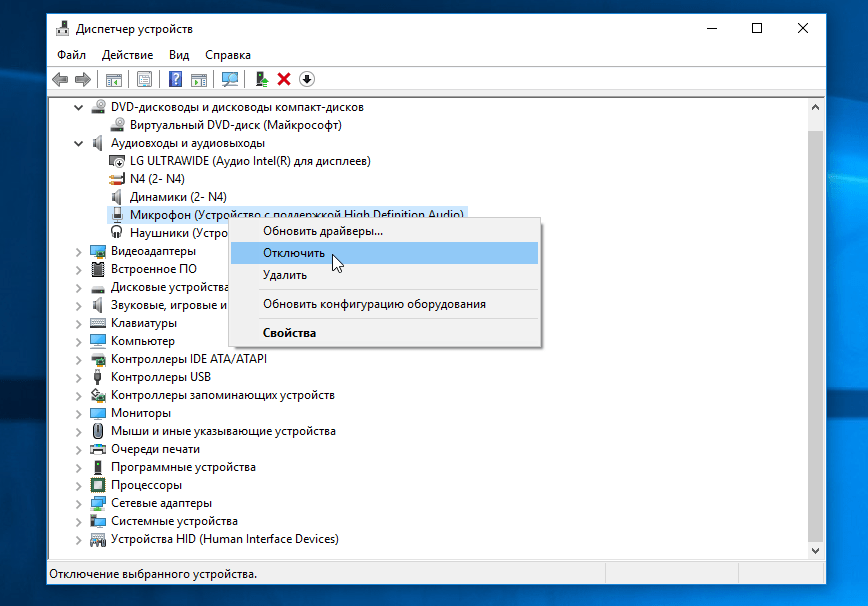This screenshot has width=868, height=606.
Task: Choose Отключить in the context menu
Action: 385,253
